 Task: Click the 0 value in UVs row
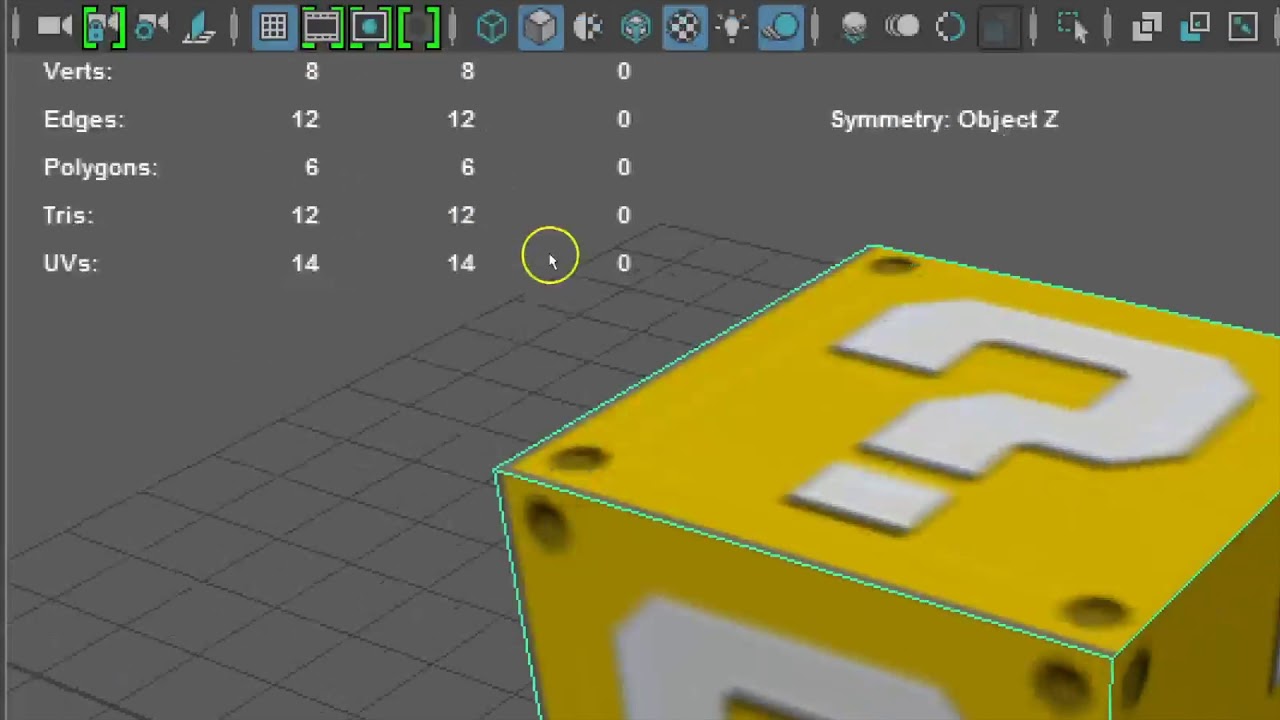click(623, 263)
